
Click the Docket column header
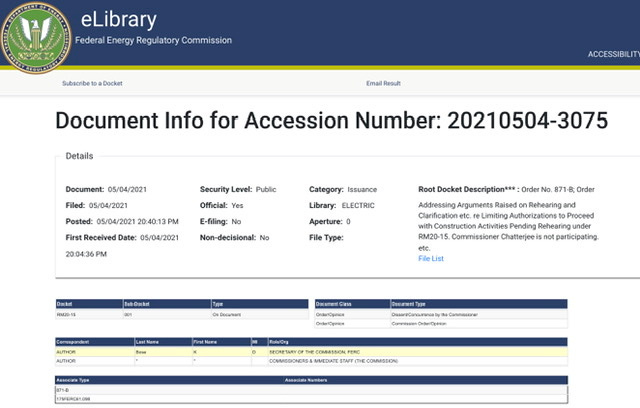pos(89,304)
